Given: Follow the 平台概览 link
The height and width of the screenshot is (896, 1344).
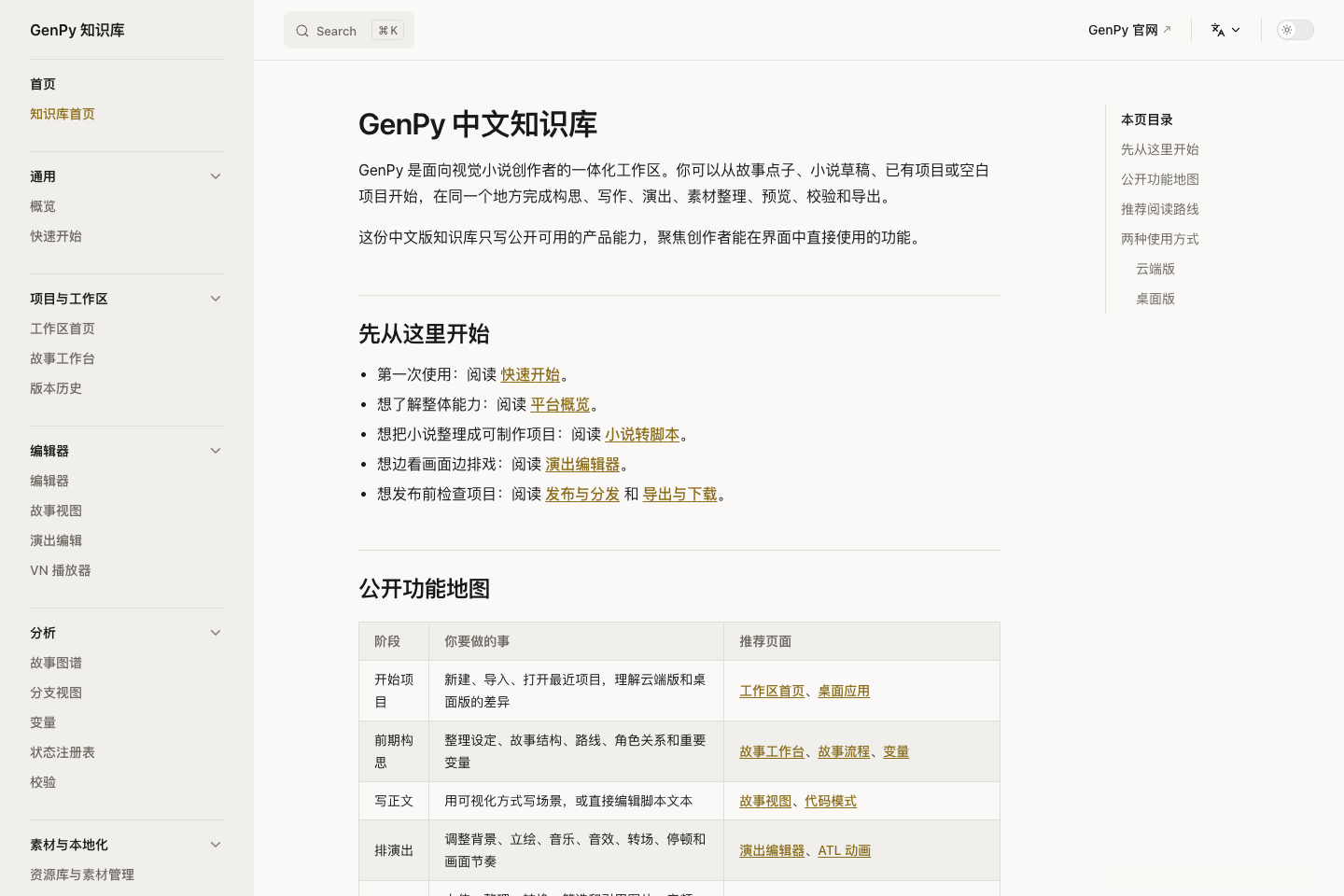Looking at the screenshot, I should point(560,404).
